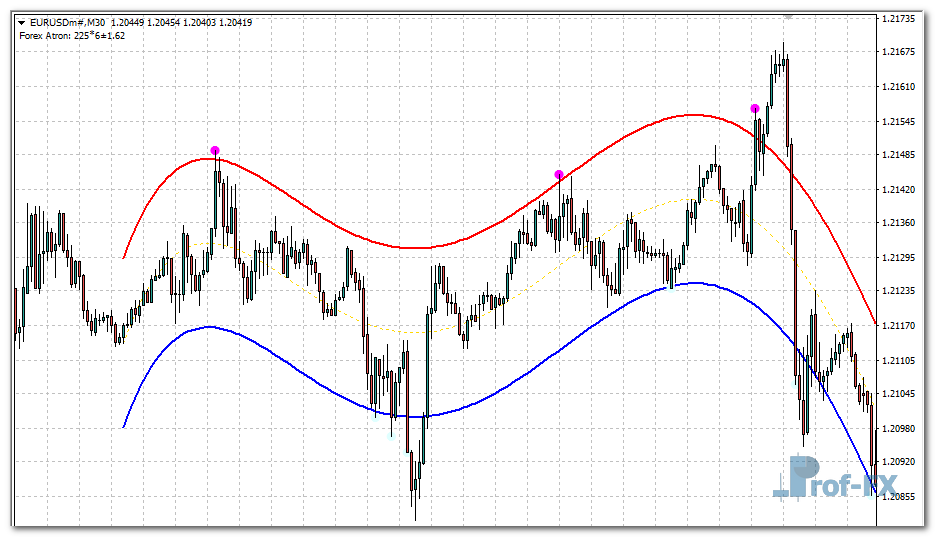
Task: Select the blue lower band line
Action: 300,367
